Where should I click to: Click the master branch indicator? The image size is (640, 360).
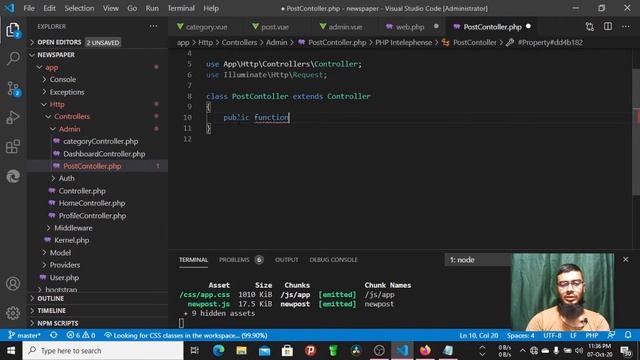24,336
